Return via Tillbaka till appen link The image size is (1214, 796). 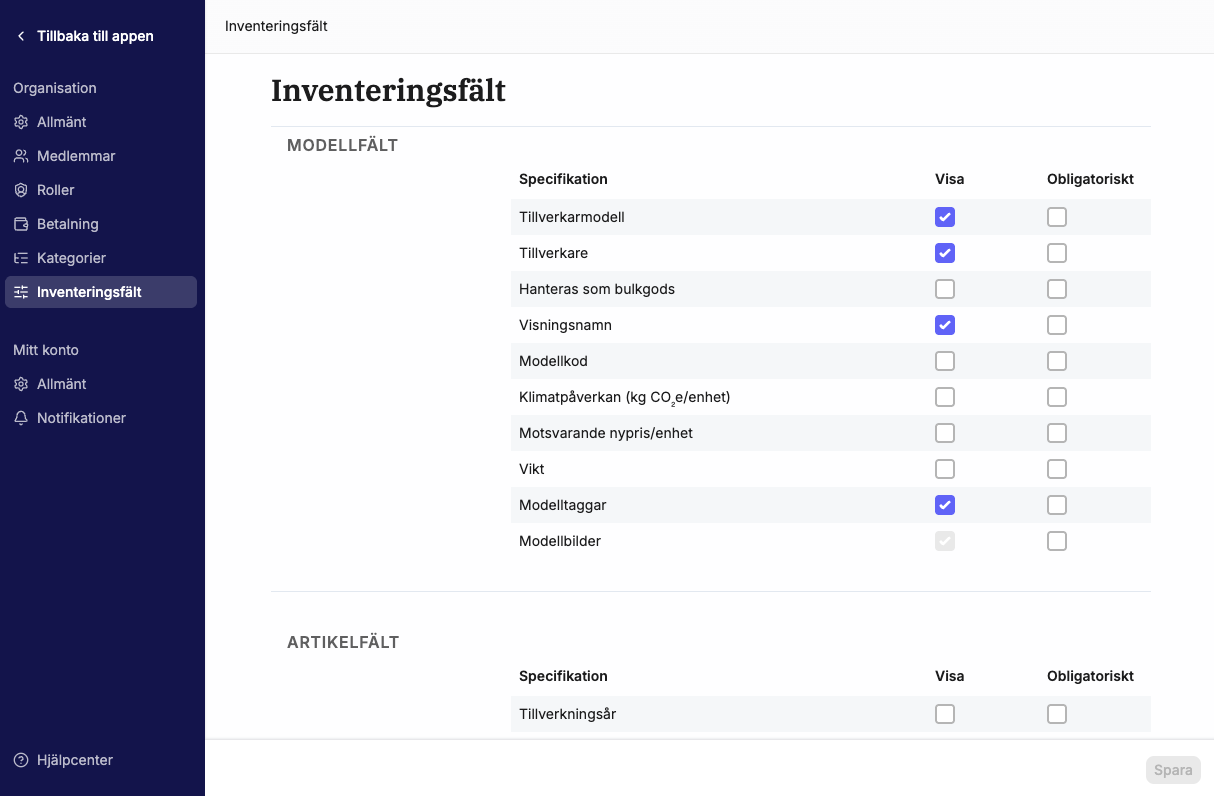point(95,36)
